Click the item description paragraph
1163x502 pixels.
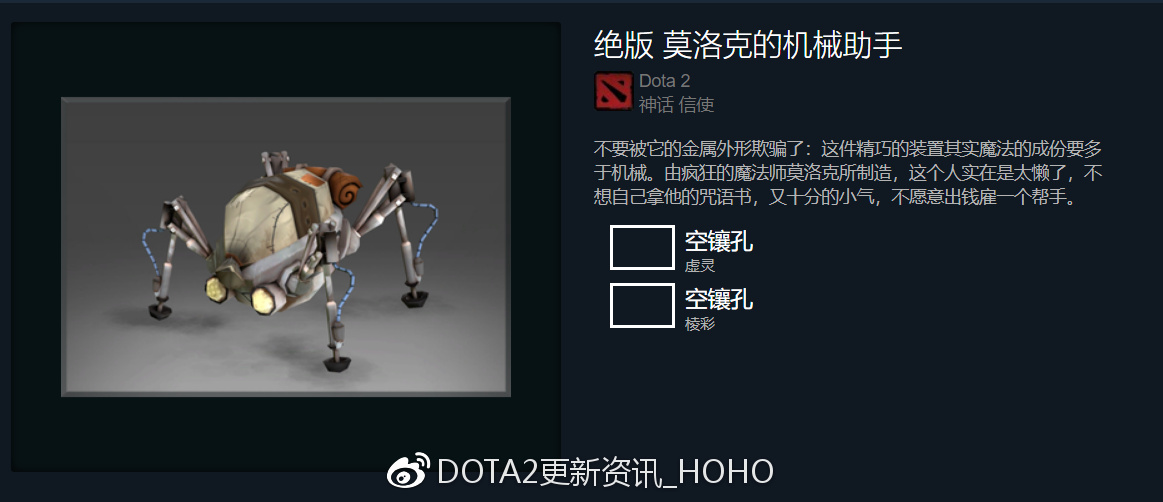click(x=849, y=174)
